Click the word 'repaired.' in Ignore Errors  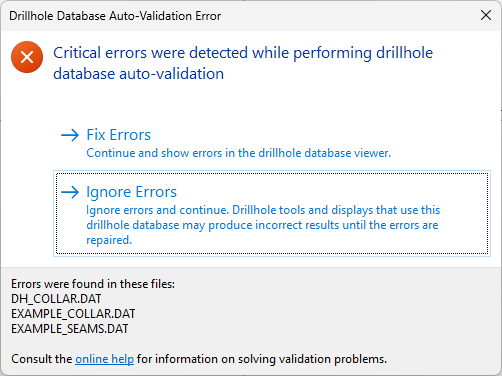coord(109,240)
